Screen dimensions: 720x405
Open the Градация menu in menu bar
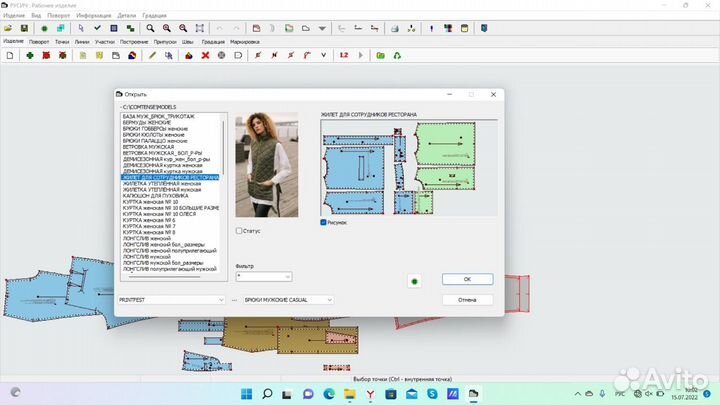tap(154, 16)
